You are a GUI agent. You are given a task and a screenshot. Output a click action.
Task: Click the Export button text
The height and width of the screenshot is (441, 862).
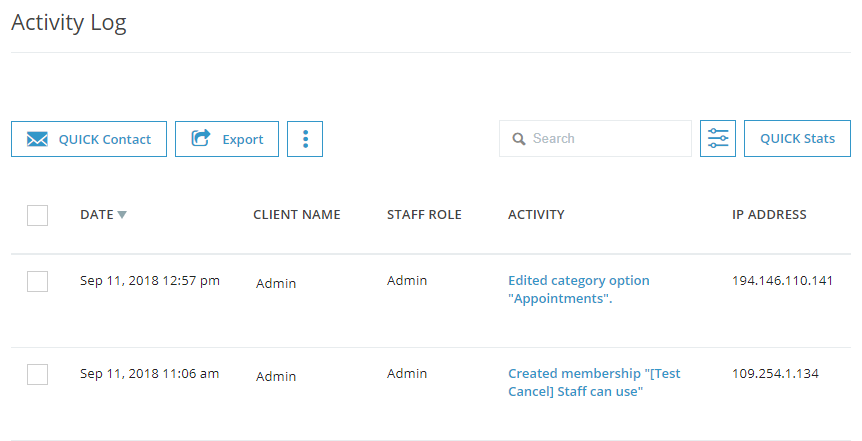pos(242,140)
